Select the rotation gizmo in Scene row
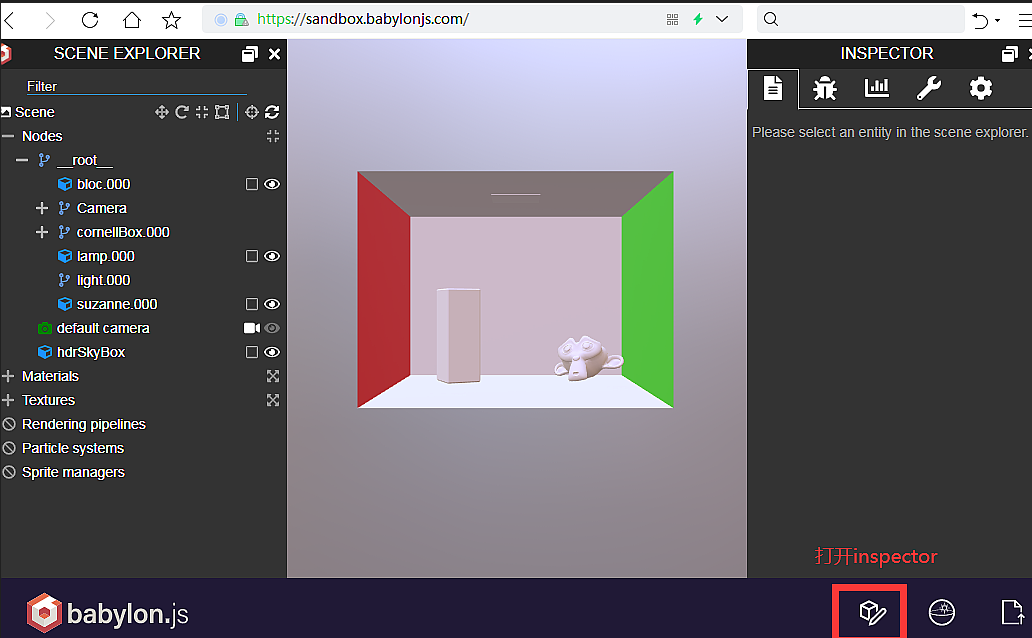 point(182,111)
